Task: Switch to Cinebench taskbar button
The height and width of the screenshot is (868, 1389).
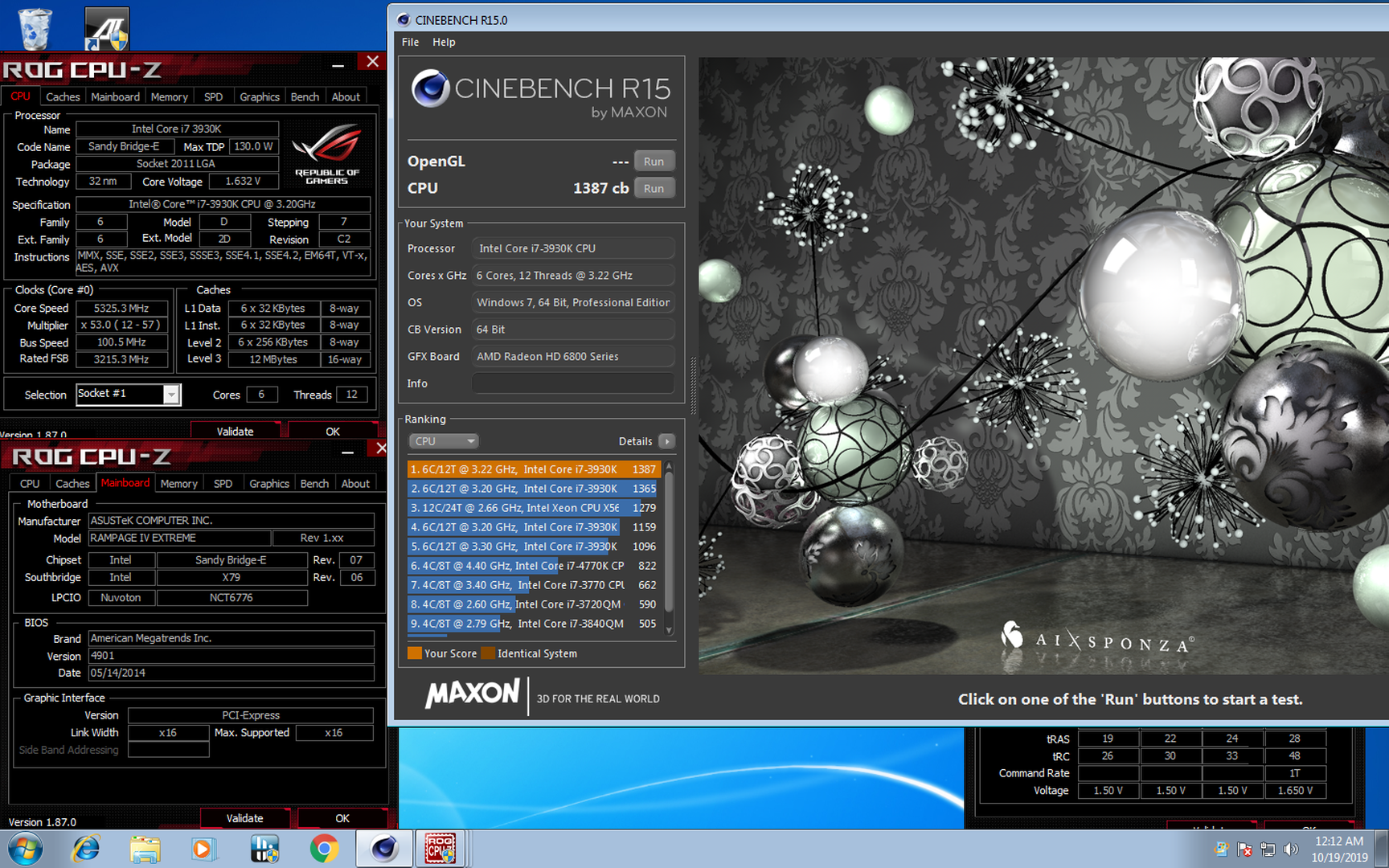Action: (384, 849)
